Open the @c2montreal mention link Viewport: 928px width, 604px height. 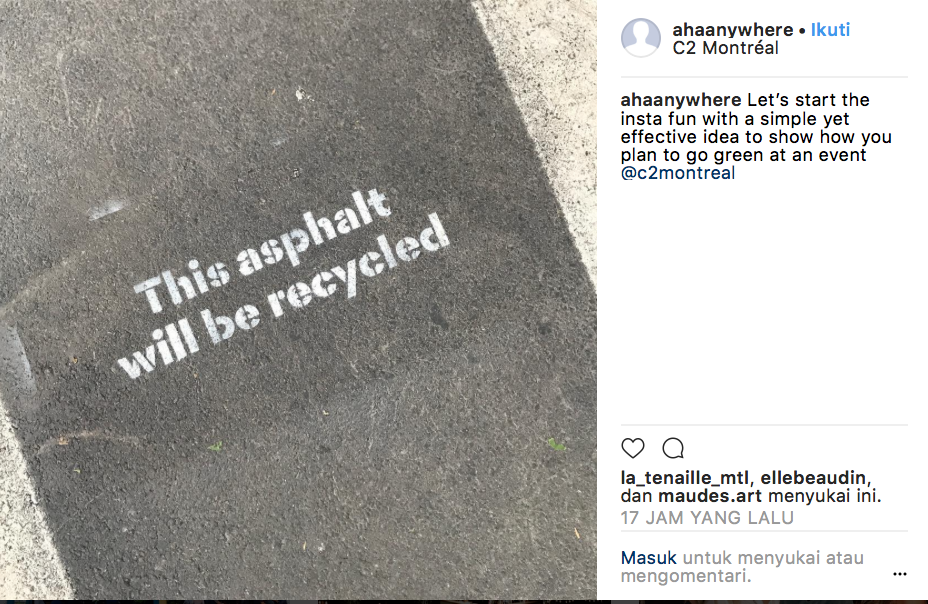point(678,173)
